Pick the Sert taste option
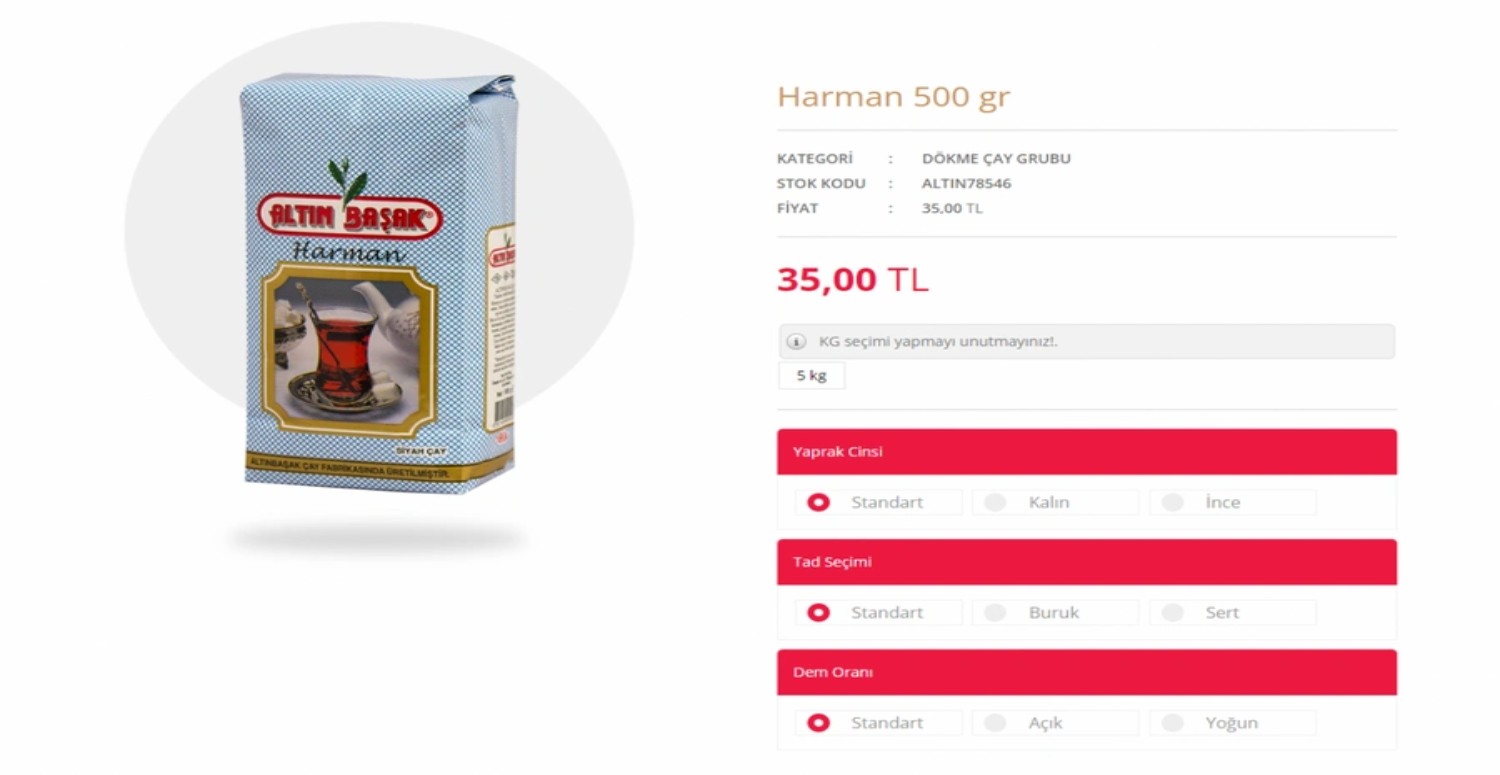Viewport: 1500px width, 775px height. click(x=1232, y=612)
